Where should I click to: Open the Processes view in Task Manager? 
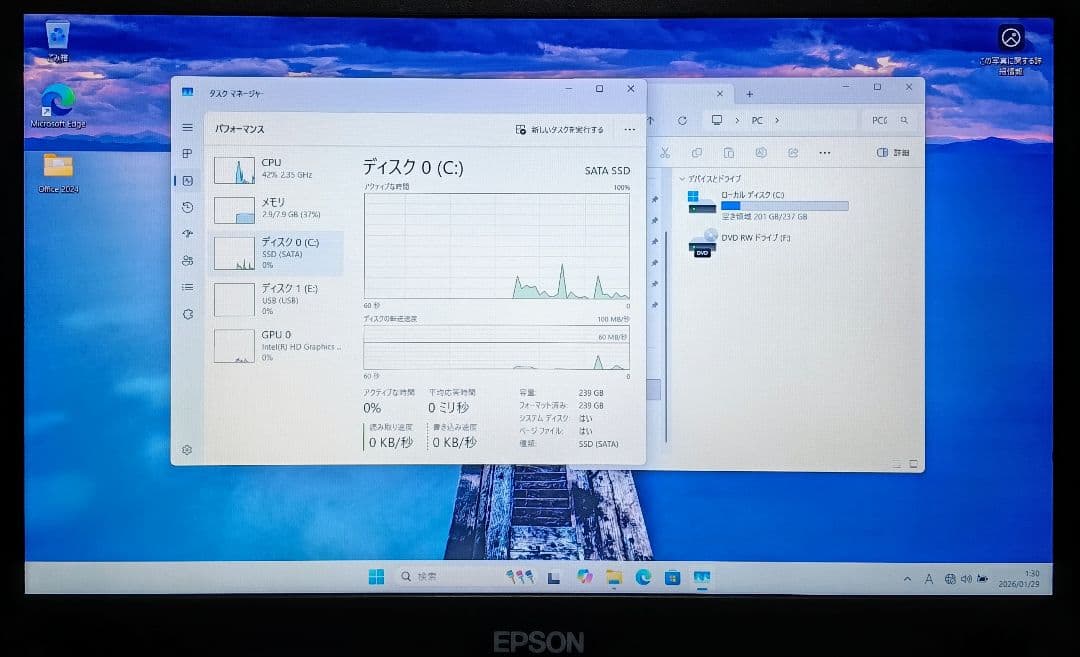click(186, 155)
